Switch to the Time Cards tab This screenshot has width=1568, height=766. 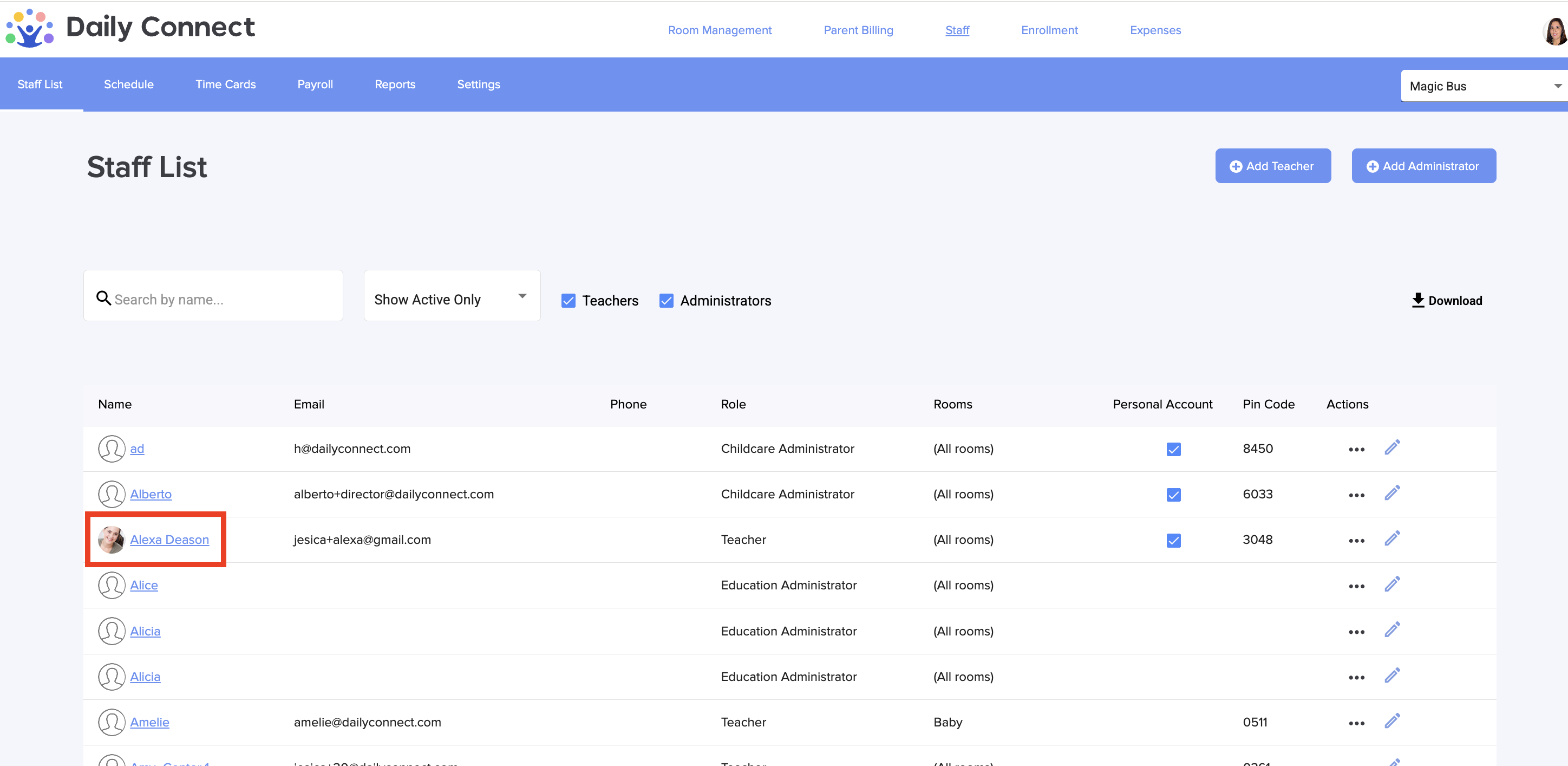(x=225, y=85)
